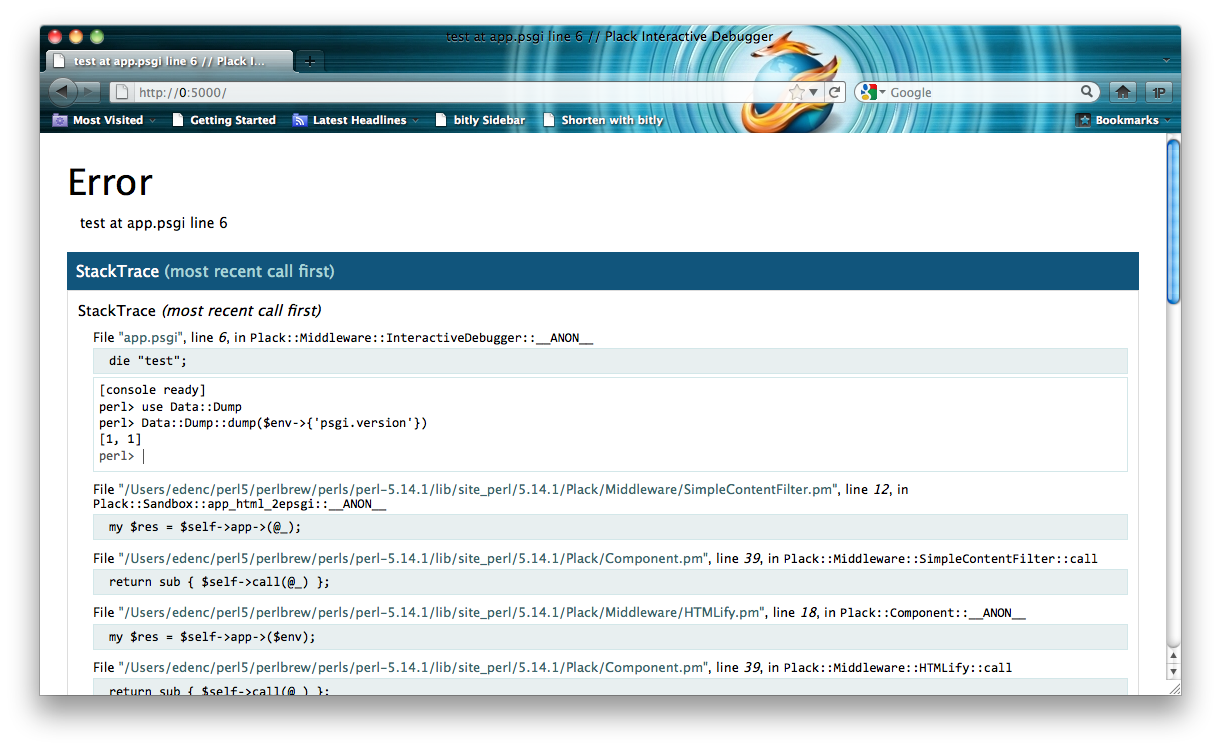Run search with the magnifier icon
This screenshot has height=750, width=1221.
pos(1087,92)
